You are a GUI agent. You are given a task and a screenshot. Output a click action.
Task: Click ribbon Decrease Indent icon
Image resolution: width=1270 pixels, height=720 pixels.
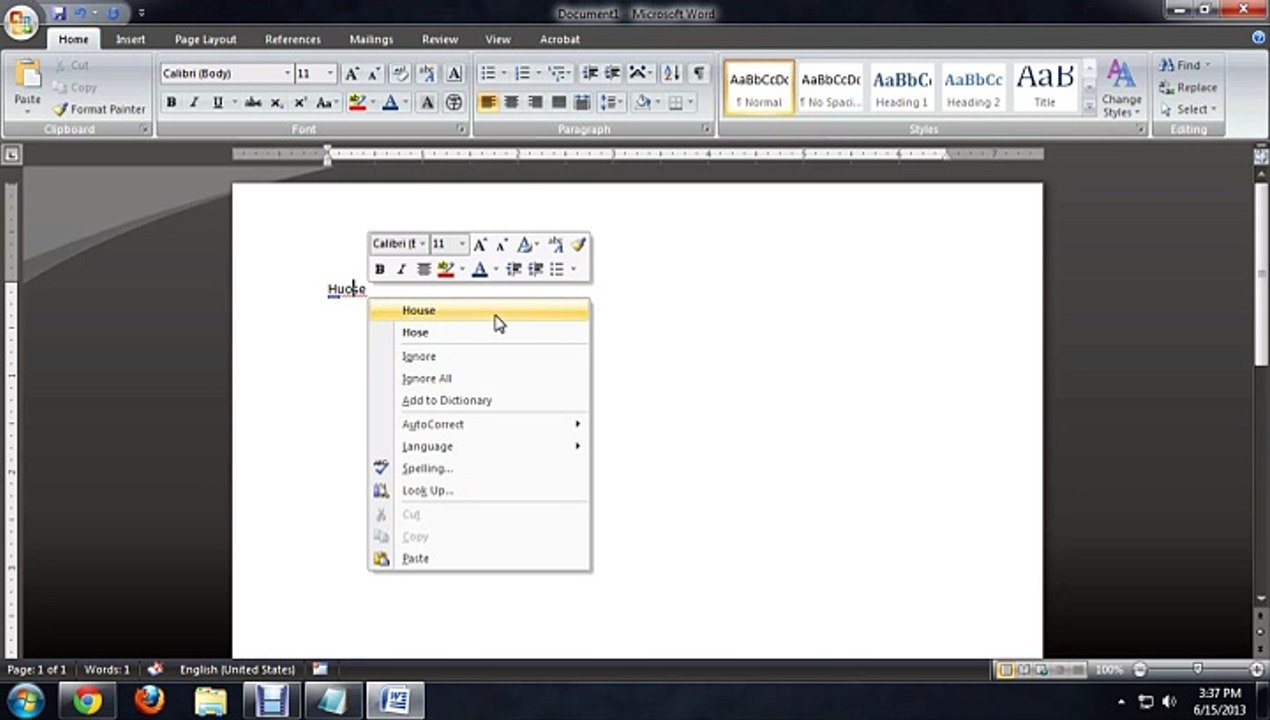coord(590,74)
